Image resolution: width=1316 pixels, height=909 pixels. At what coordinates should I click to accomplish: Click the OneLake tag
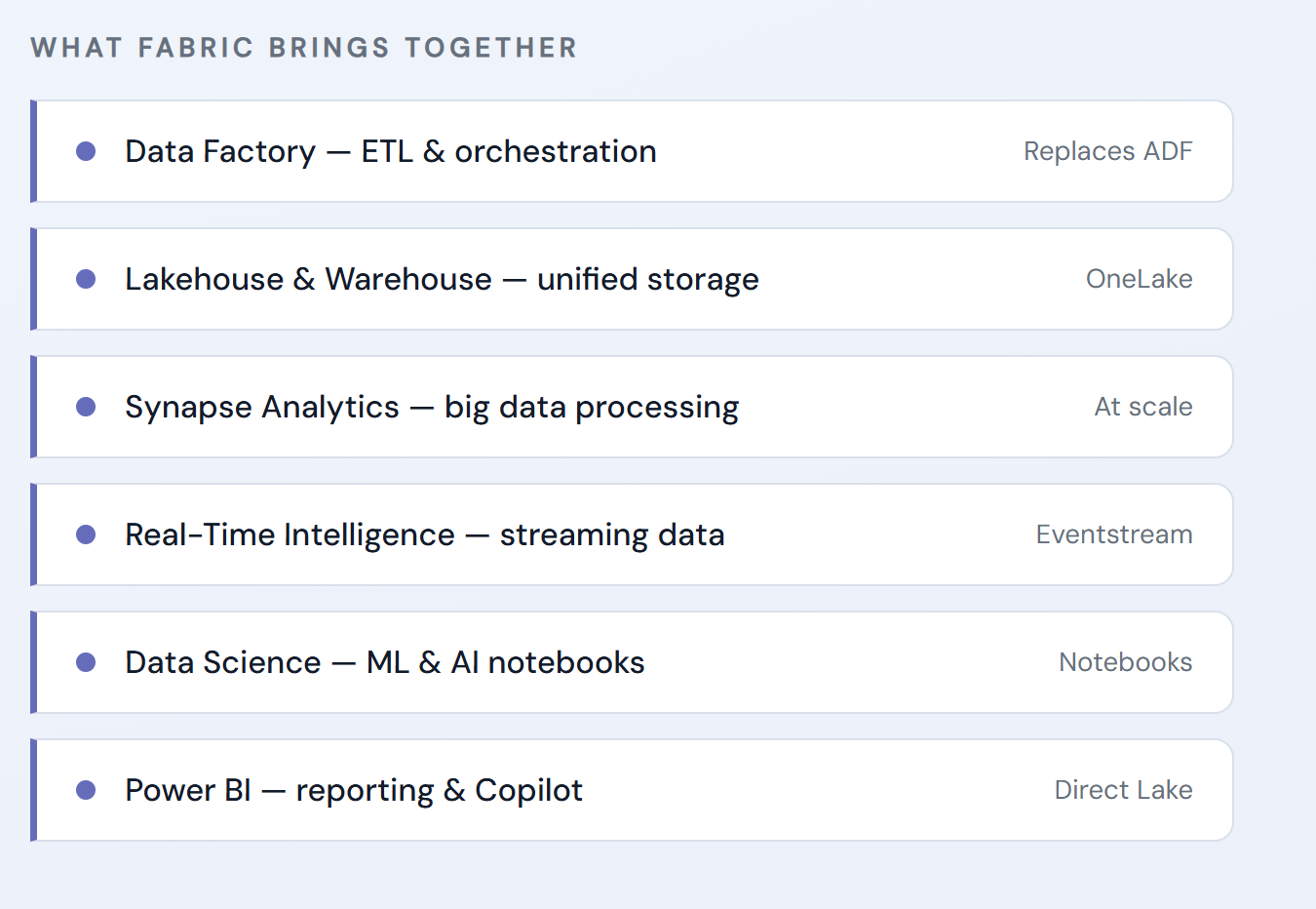coord(1139,279)
